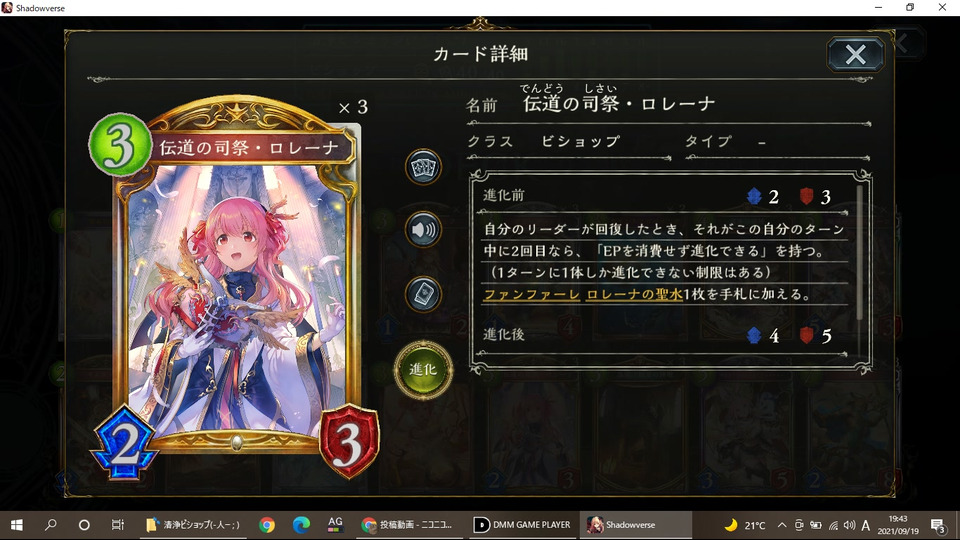This screenshot has width=960, height=540.
Task: Open the ロレーナの聖水 card link
Action: click(x=634, y=294)
